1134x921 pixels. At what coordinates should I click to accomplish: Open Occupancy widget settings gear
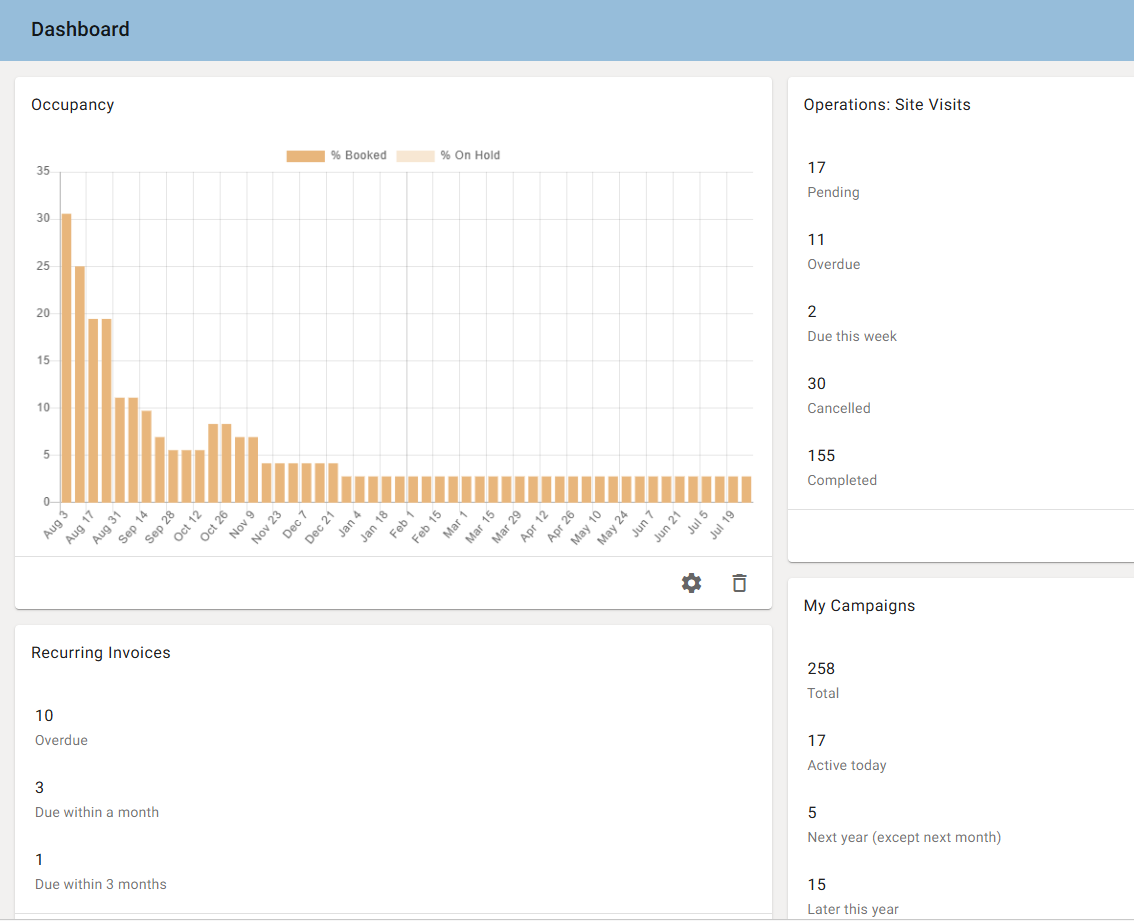691,583
